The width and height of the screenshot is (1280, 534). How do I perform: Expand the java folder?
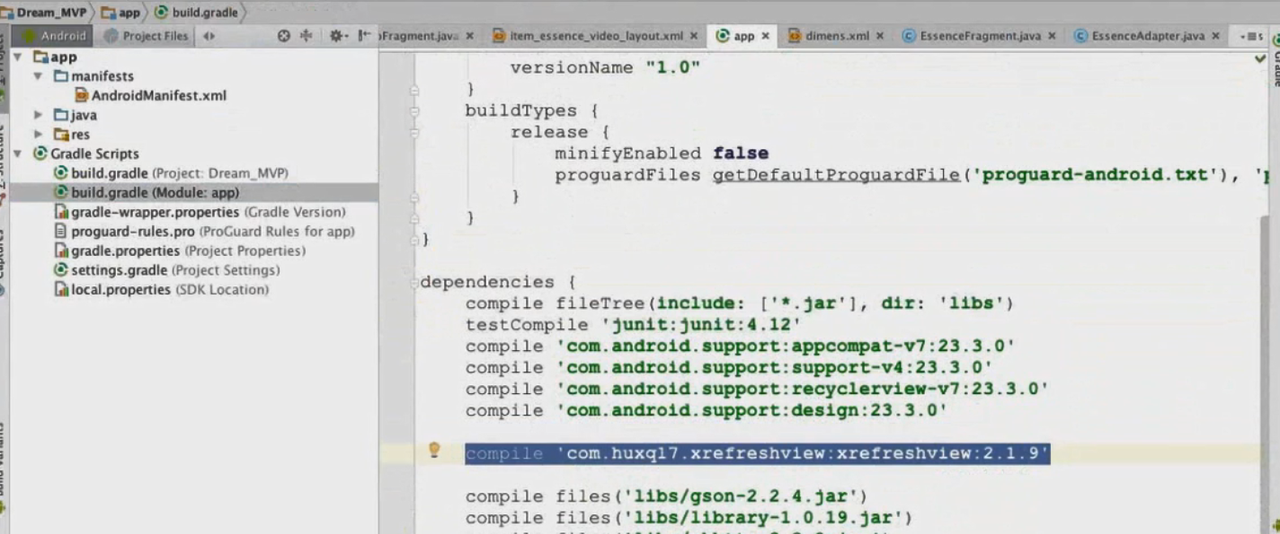pos(38,115)
